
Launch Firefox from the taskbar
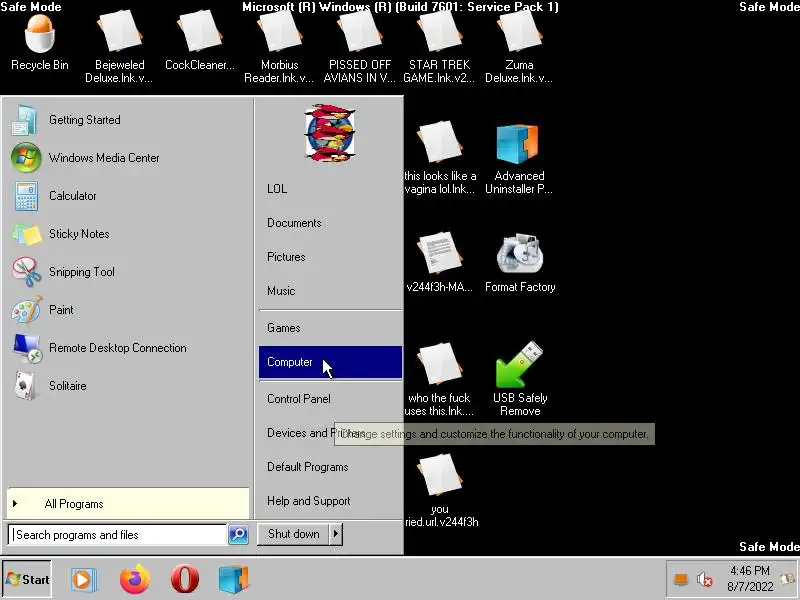(x=135, y=580)
